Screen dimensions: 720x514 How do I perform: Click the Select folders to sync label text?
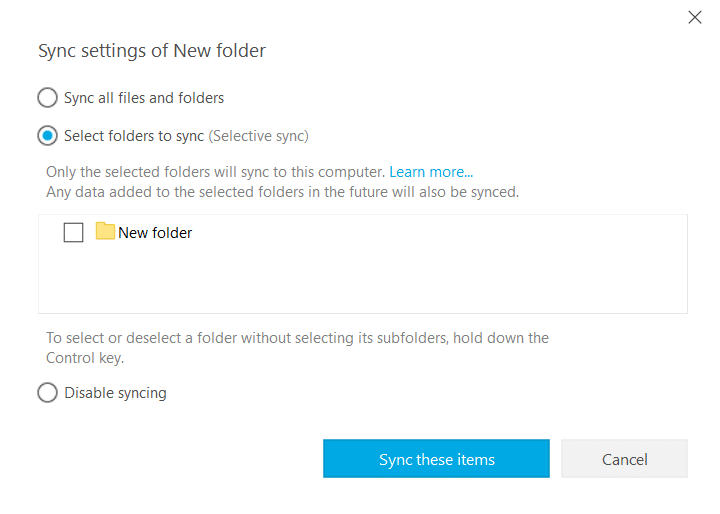tap(134, 136)
